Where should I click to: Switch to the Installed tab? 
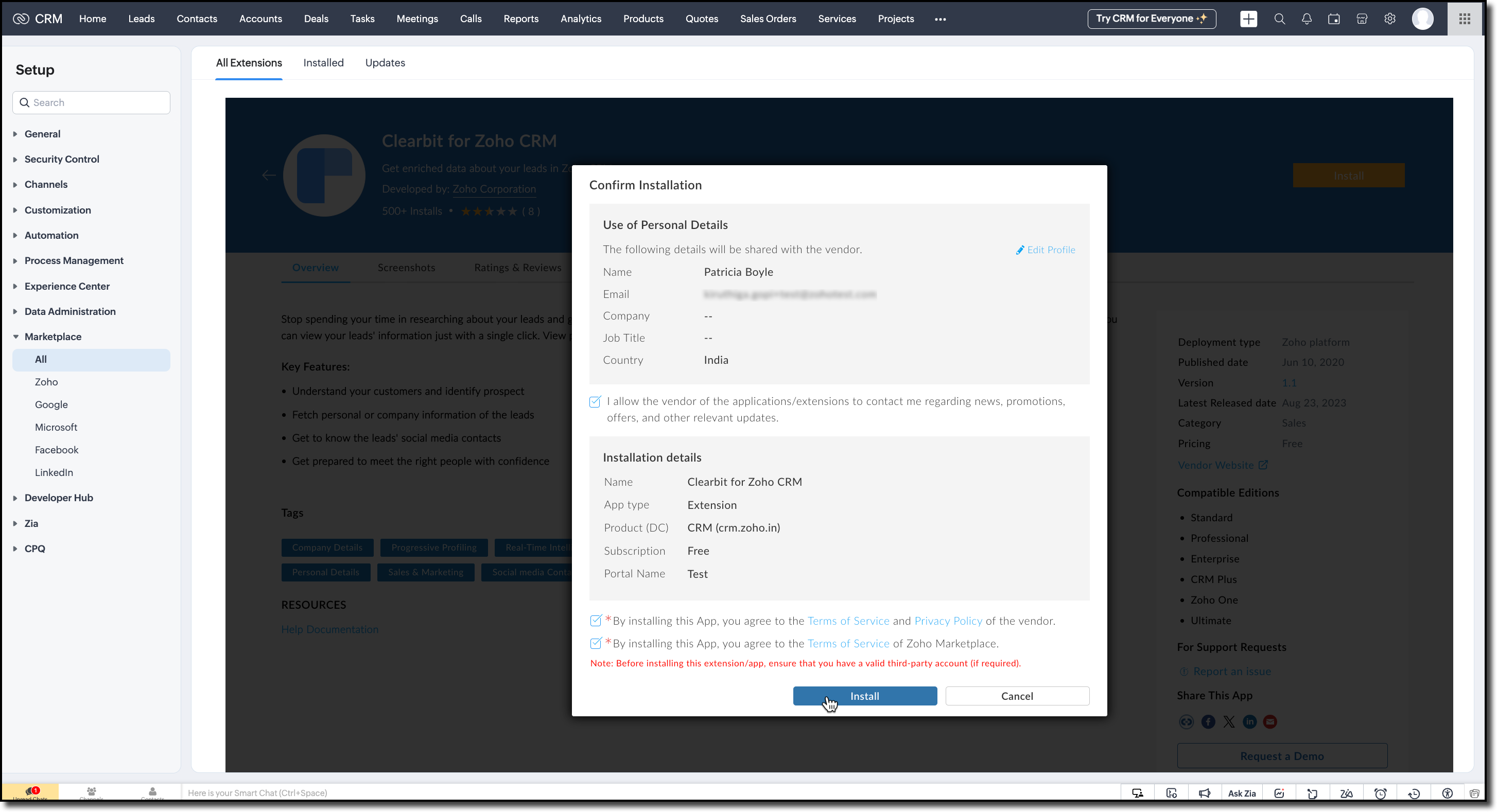pos(323,63)
